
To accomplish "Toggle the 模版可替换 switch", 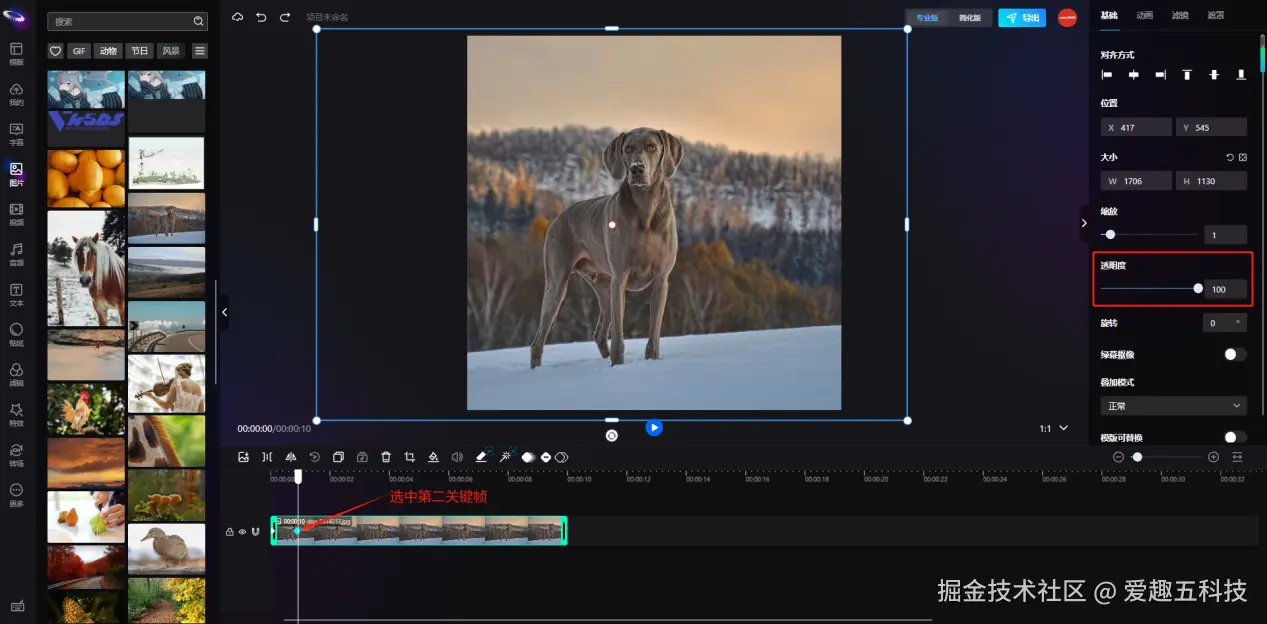I will coord(1235,437).
